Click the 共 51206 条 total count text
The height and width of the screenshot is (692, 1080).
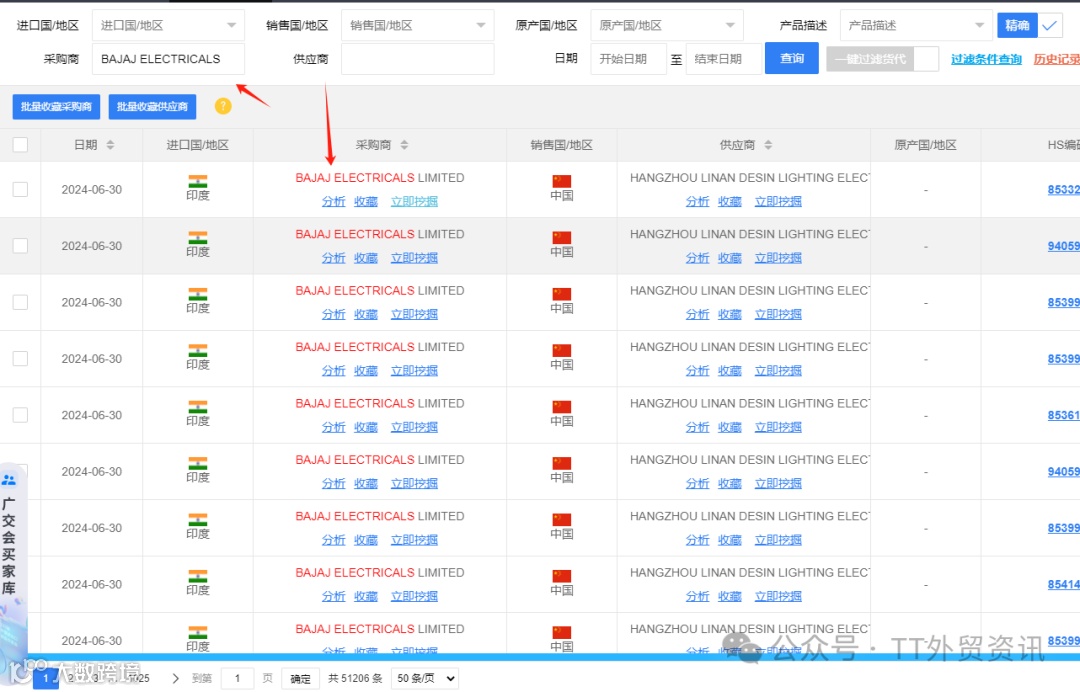(x=355, y=678)
